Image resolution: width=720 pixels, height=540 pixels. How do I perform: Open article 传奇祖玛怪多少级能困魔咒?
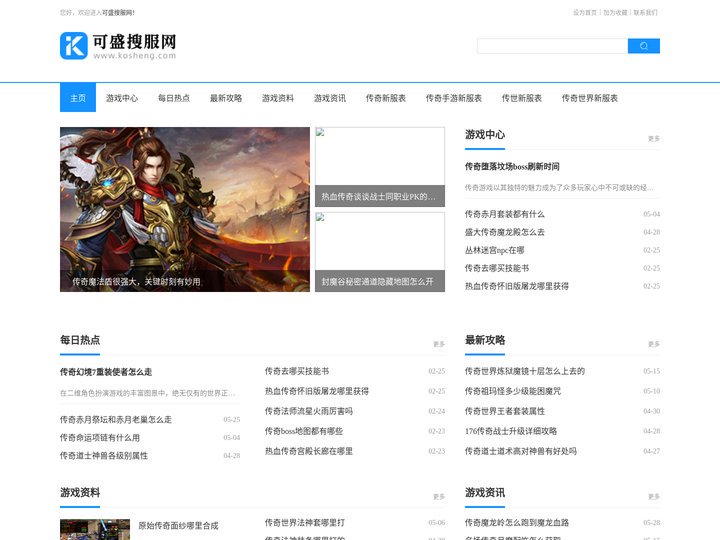(x=512, y=391)
